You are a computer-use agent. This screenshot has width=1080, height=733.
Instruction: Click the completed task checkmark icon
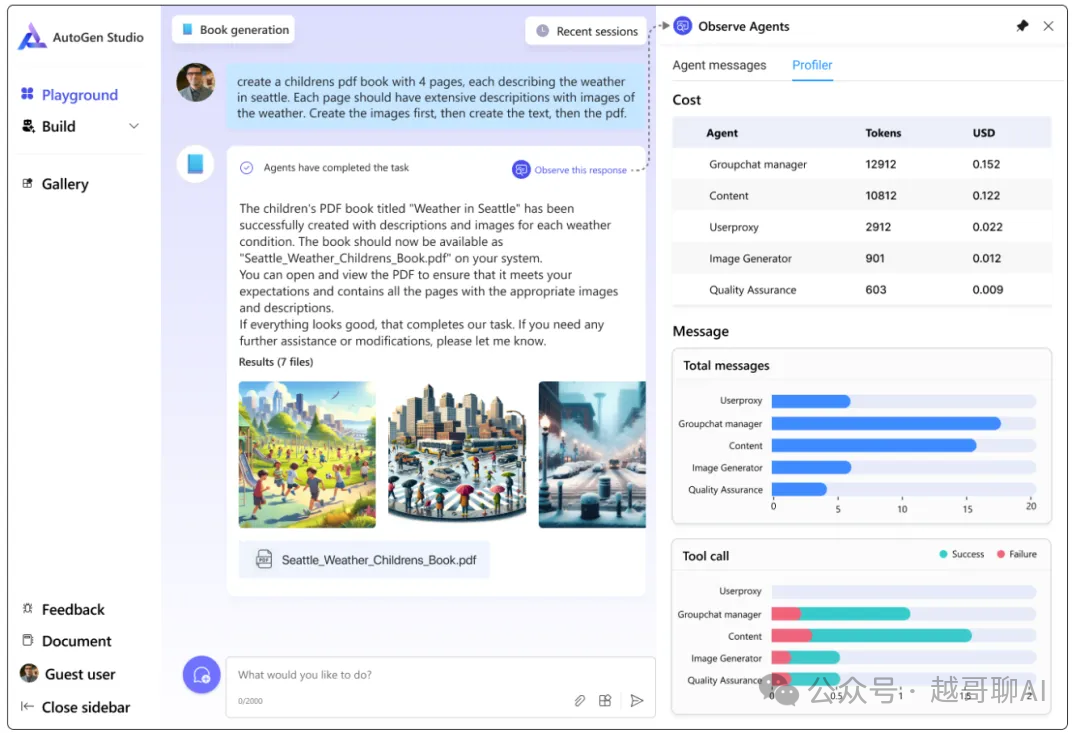tap(247, 167)
